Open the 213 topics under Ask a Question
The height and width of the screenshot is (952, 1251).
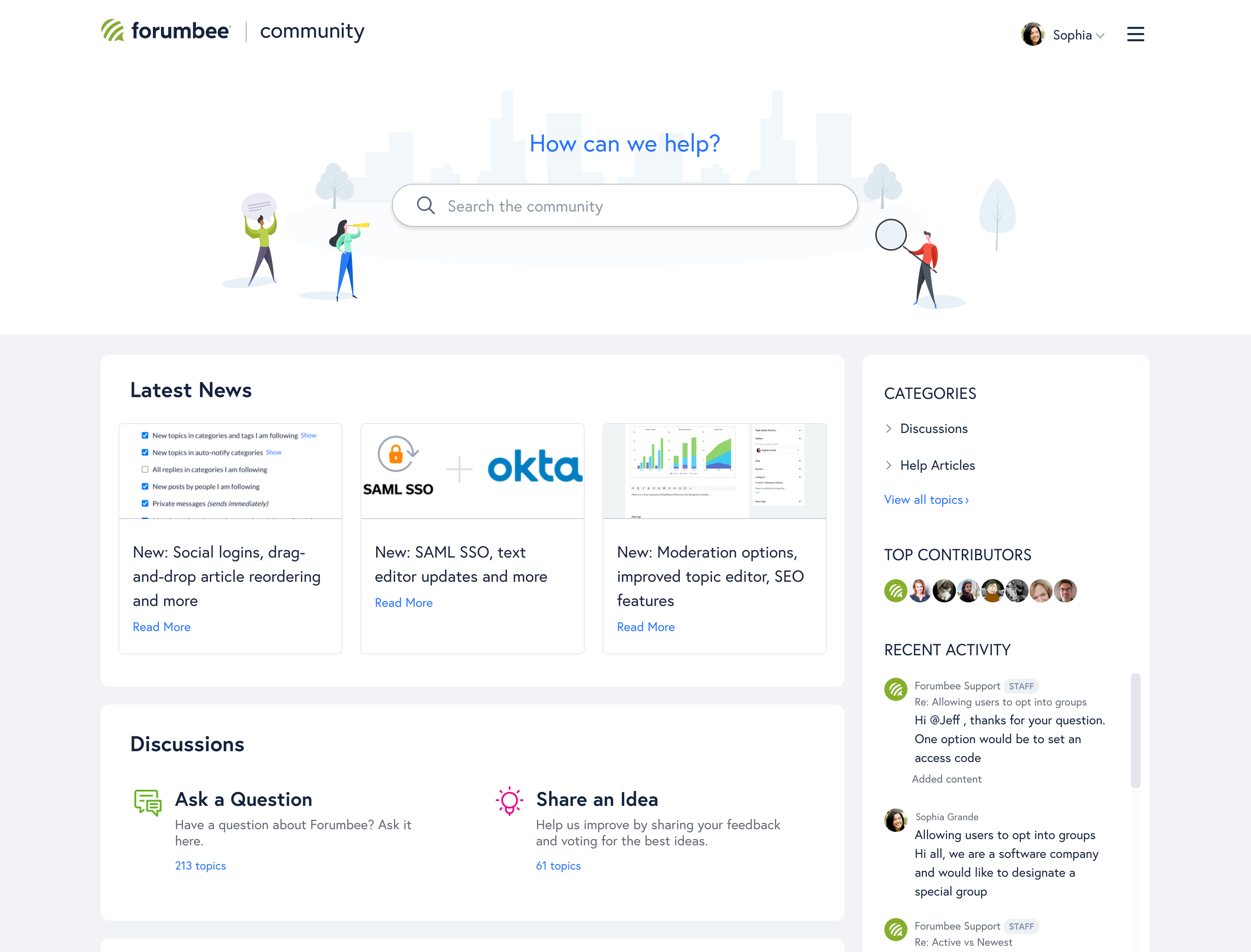[x=200, y=865]
